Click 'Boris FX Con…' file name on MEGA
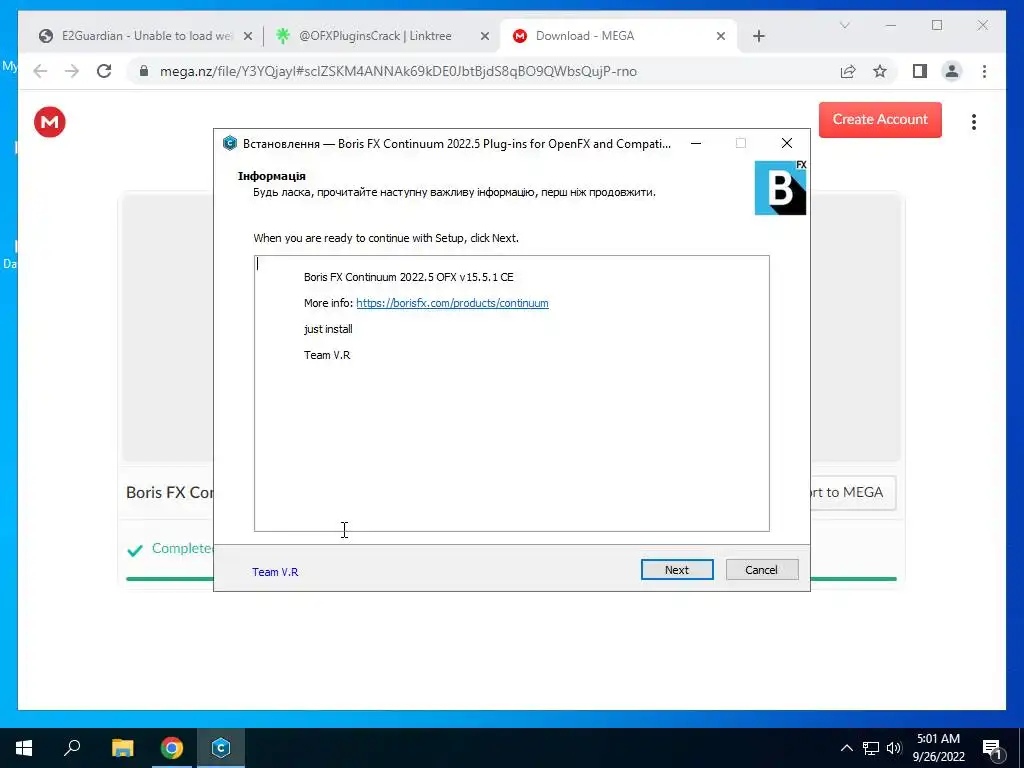 coord(169,492)
